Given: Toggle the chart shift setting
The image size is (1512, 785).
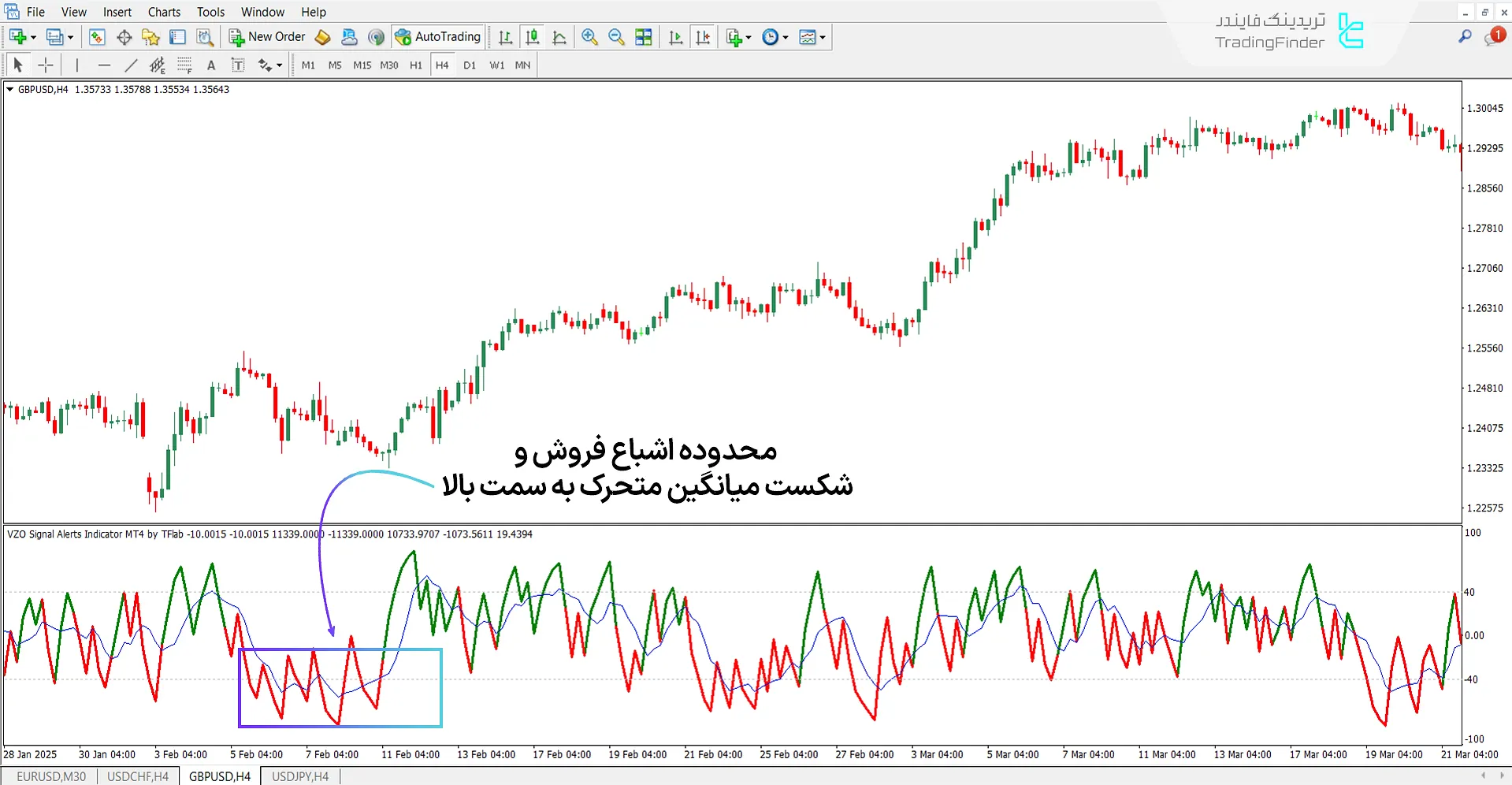Looking at the screenshot, I should (x=703, y=37).
